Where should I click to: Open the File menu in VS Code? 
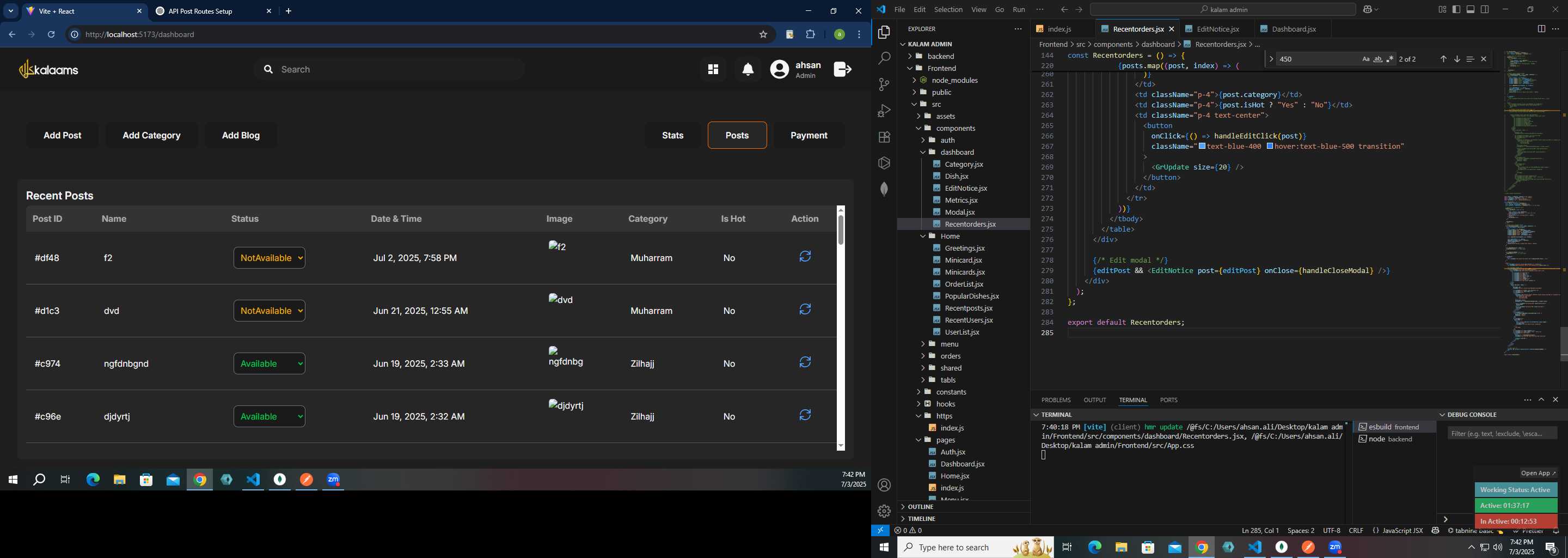click(x=899, y=9)
